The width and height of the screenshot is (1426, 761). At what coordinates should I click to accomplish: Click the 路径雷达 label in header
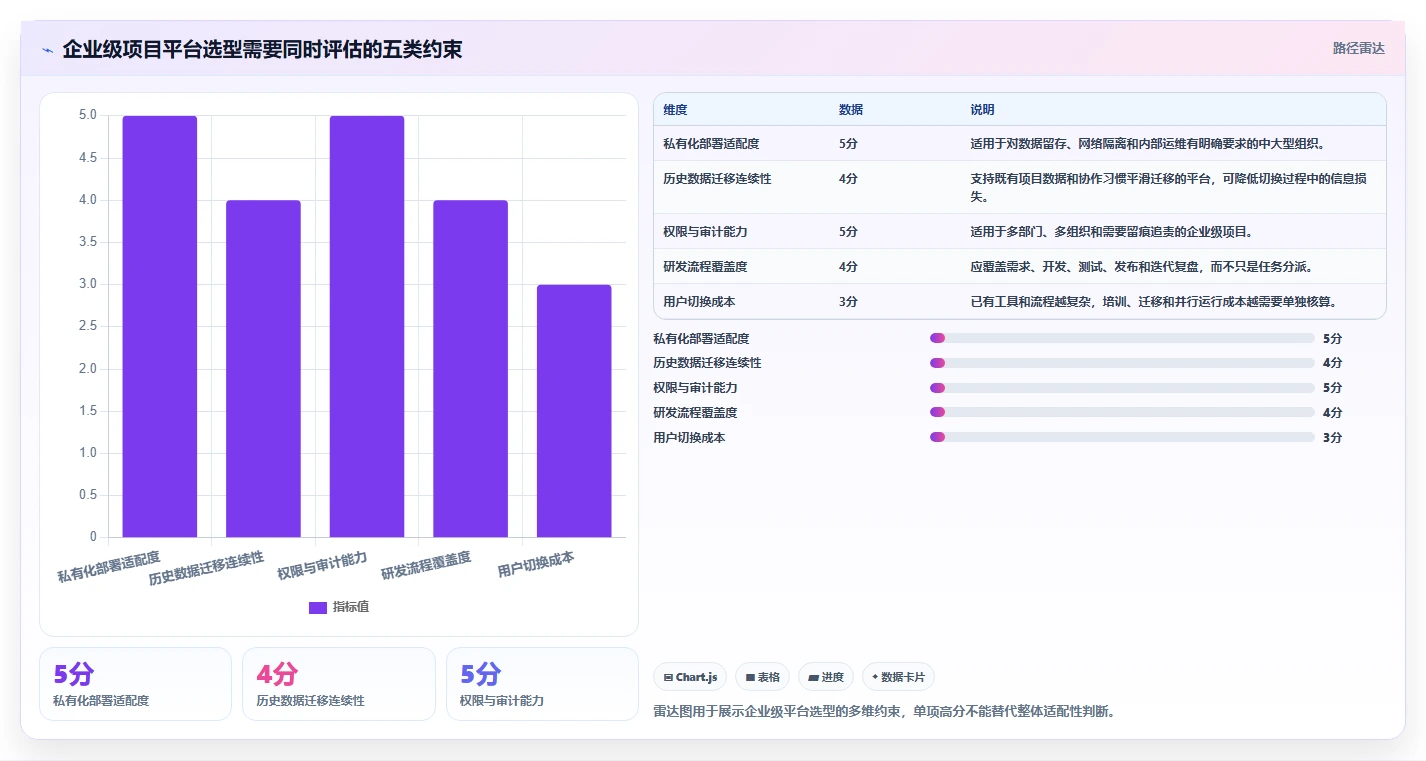coord(1358,48)
